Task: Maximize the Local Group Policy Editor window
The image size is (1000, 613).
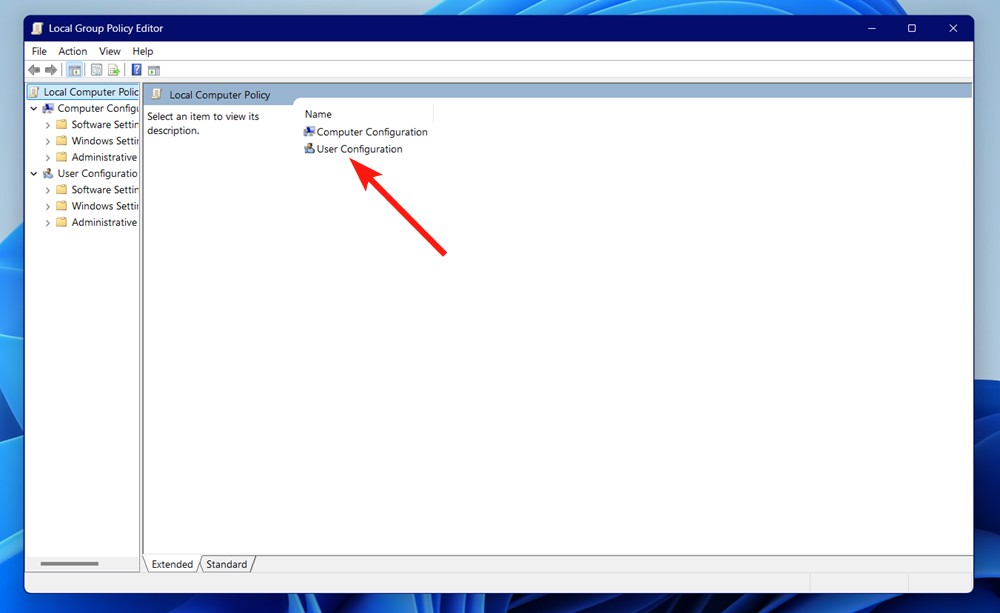Action: point(912,28)
